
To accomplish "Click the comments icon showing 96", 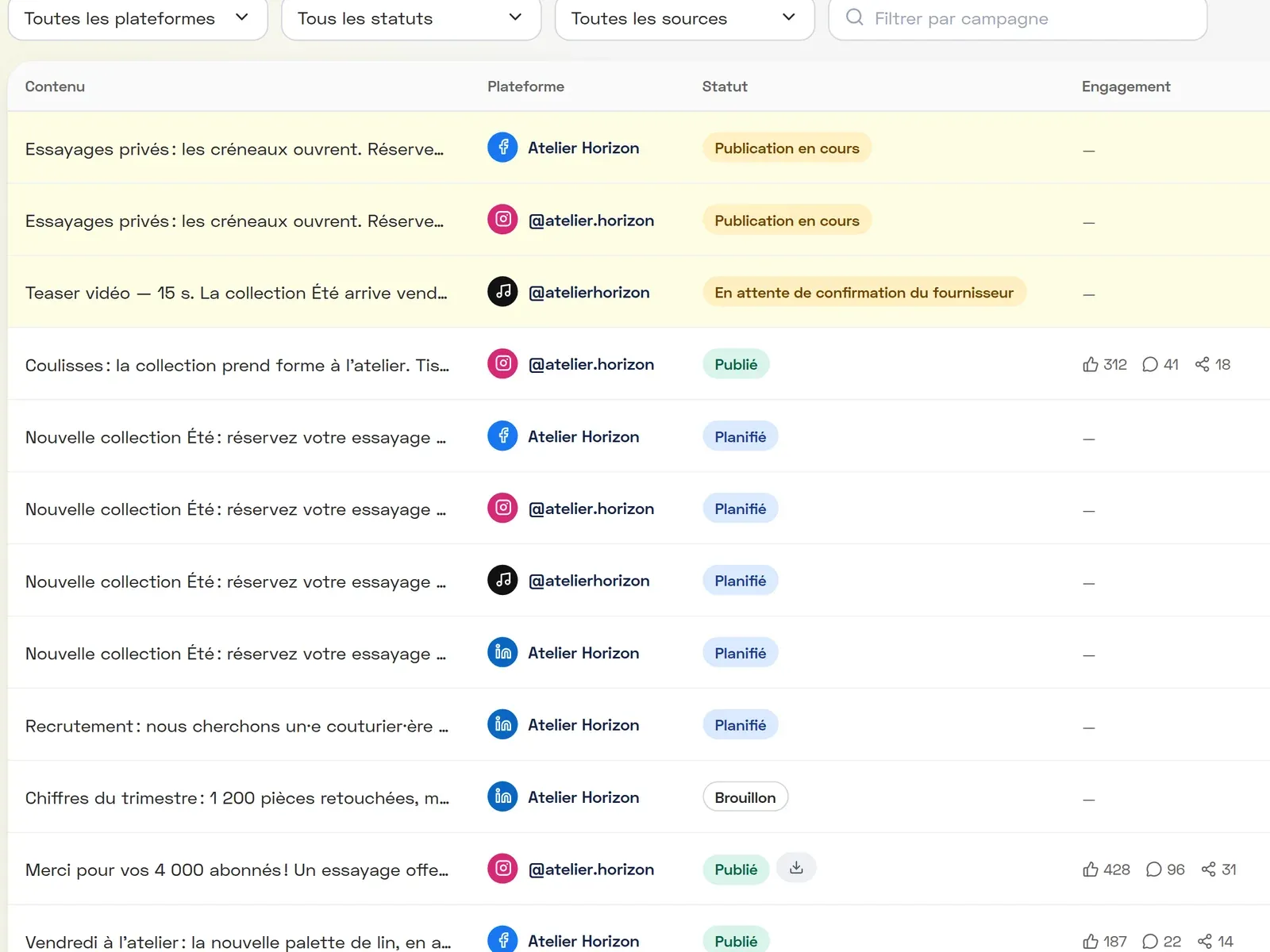I will pyautogui.click(x=1154, y=870).
